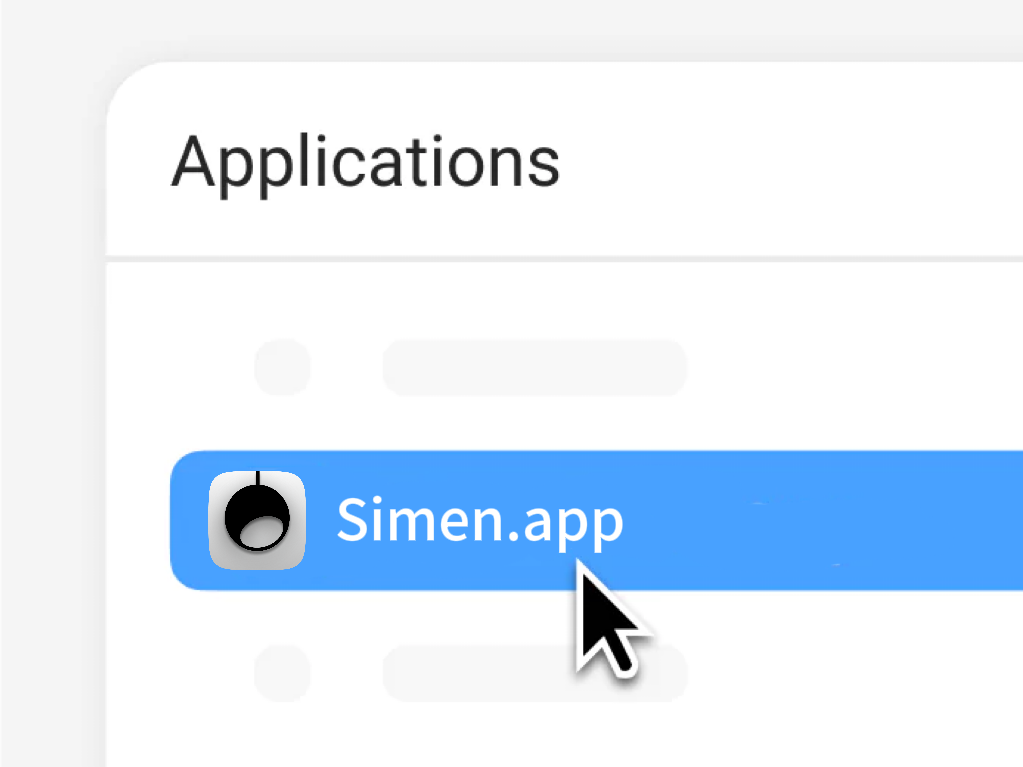Select the placeholder row below Simen.app
The image size is (1023, 767).
[x=471, y=673]
